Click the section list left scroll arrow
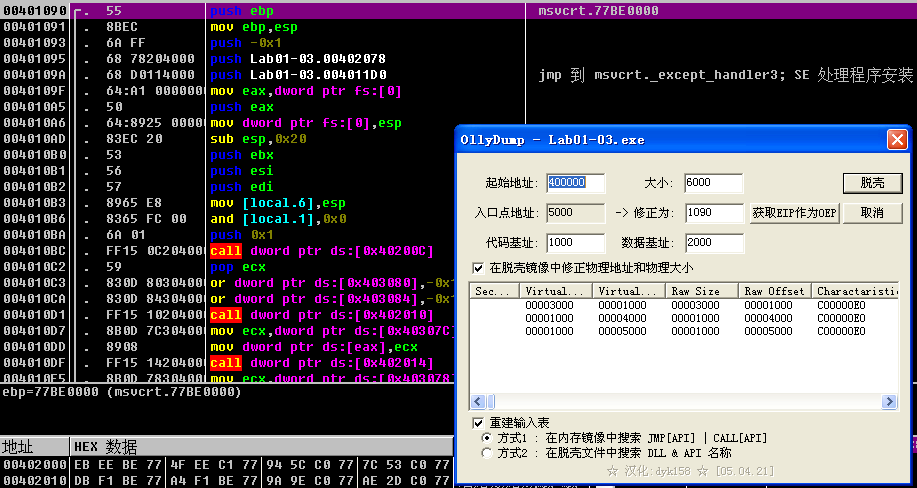The height and width of the screenshot is (488, 917). [478, 402]
